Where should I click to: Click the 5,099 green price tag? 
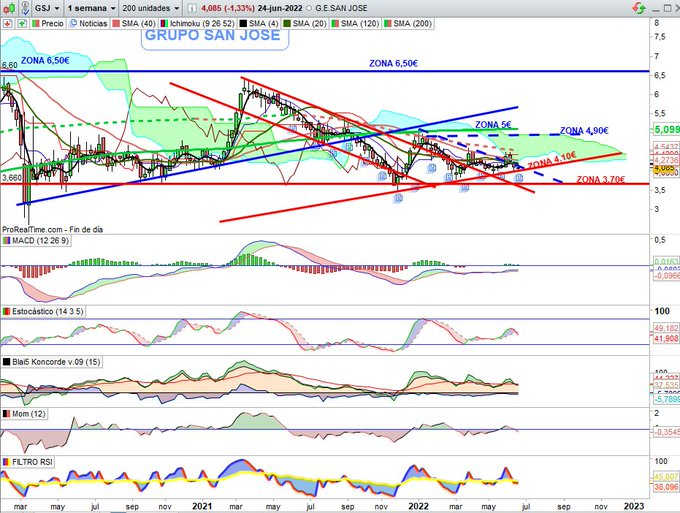[666, 129]
